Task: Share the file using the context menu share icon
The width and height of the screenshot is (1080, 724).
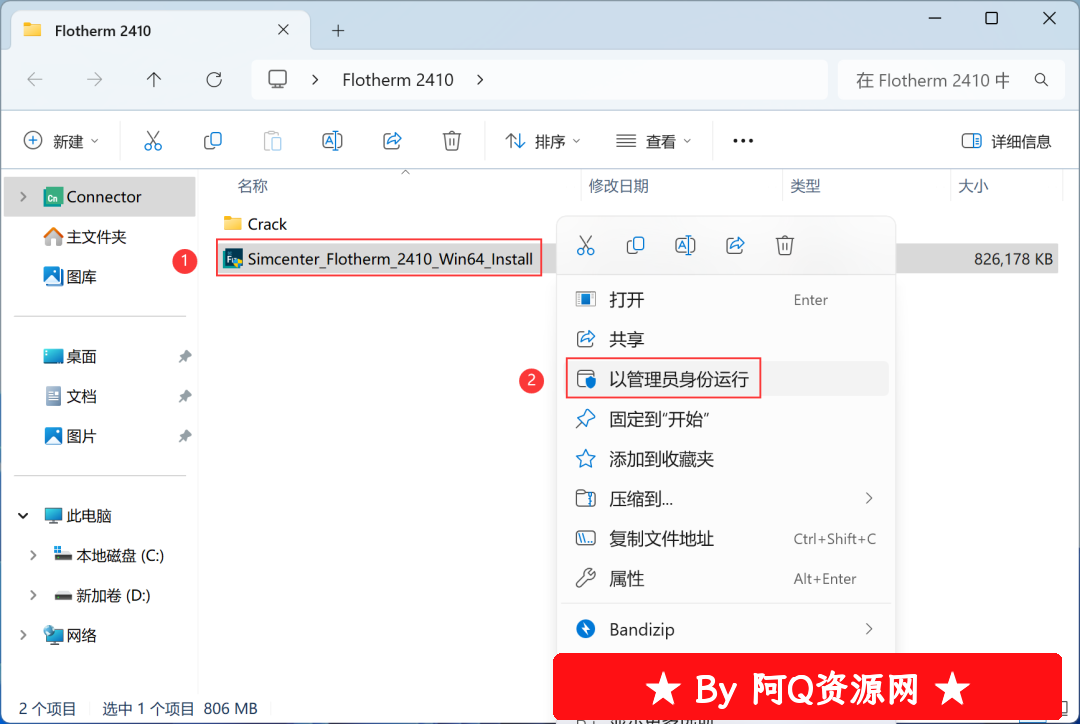Action: (735, 245)
